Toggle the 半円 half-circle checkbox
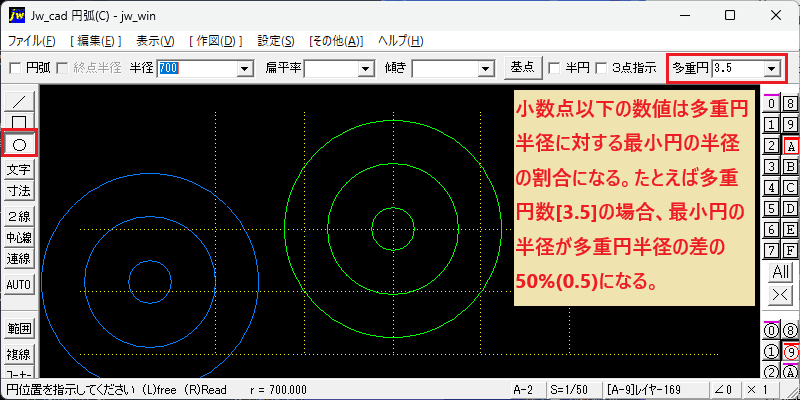This screenshot has width=800, height=400. tap(555, 68)
